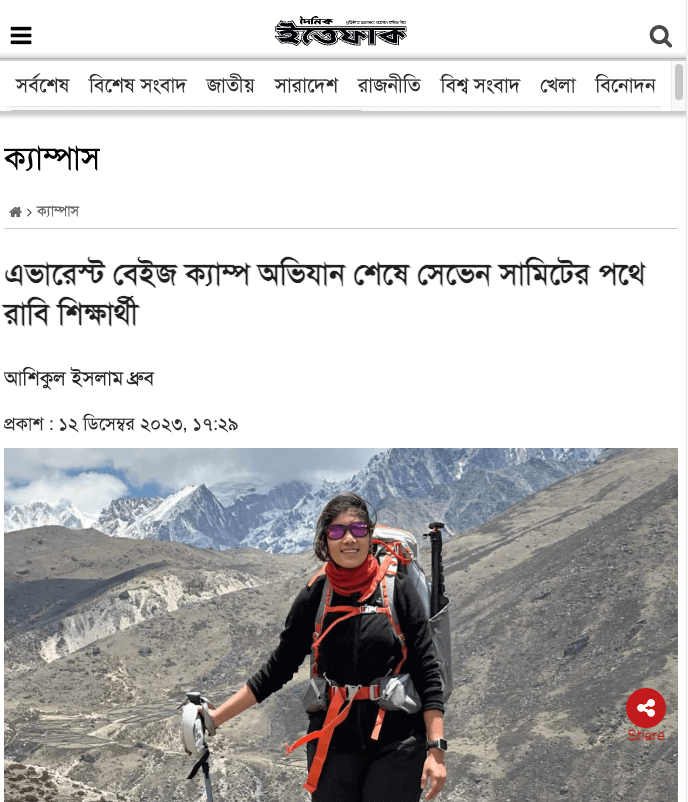Click the navigation bar vertical scrollbar
Screen dimensions: 688x802
(x=679, y=82)
